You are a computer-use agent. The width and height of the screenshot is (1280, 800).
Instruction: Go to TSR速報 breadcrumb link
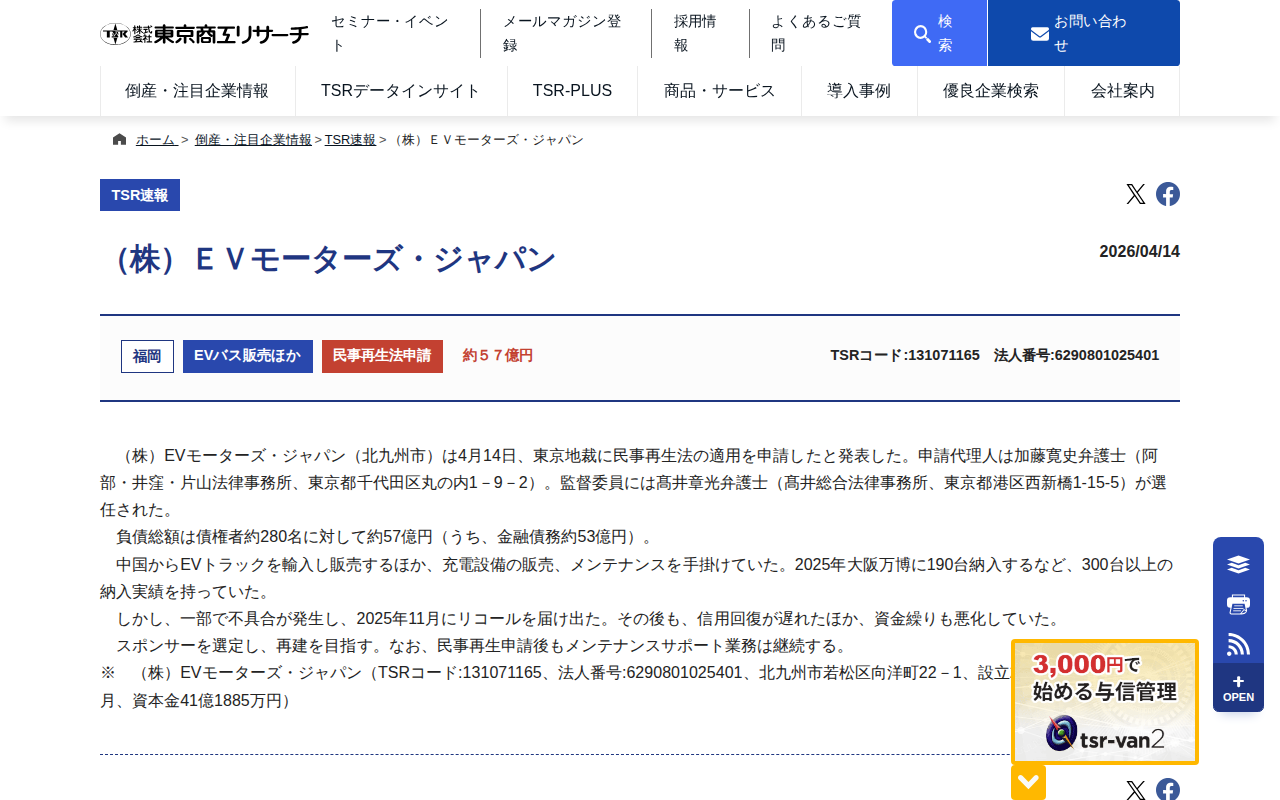pos(350,140)
